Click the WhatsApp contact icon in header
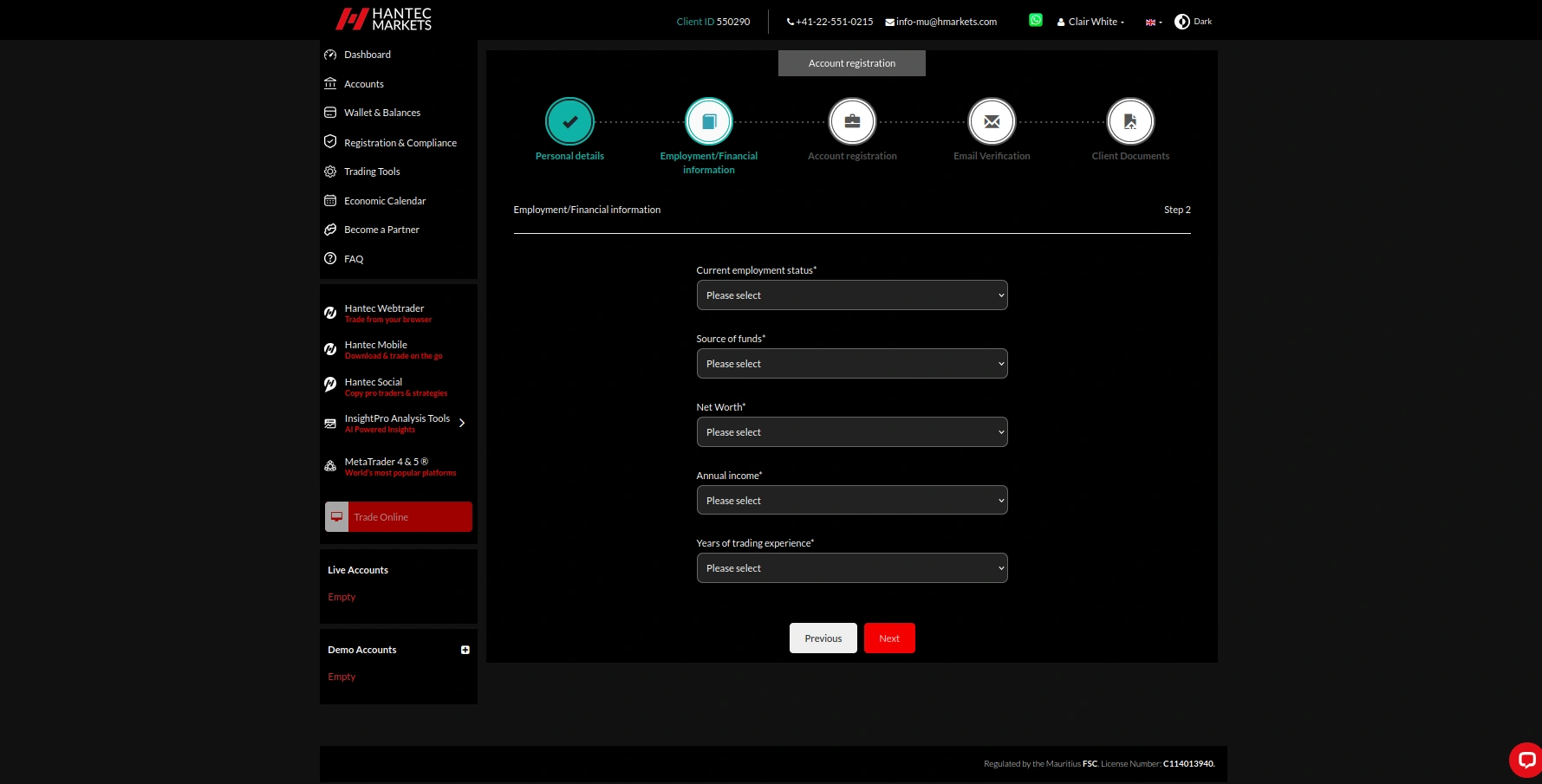This screenshot has width=1542, height=784. 1036,19
